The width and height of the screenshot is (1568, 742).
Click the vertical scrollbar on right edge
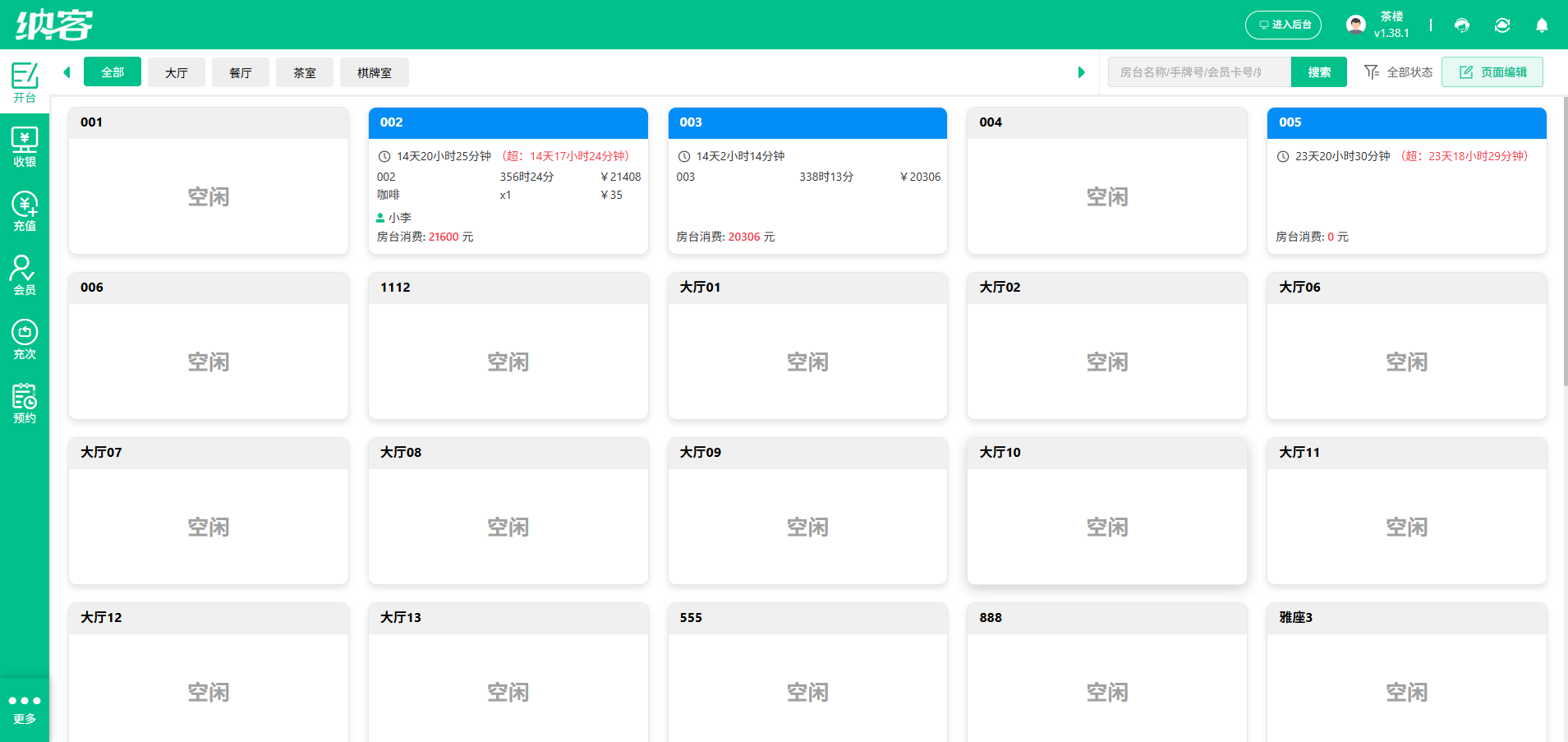point(1564,242)
